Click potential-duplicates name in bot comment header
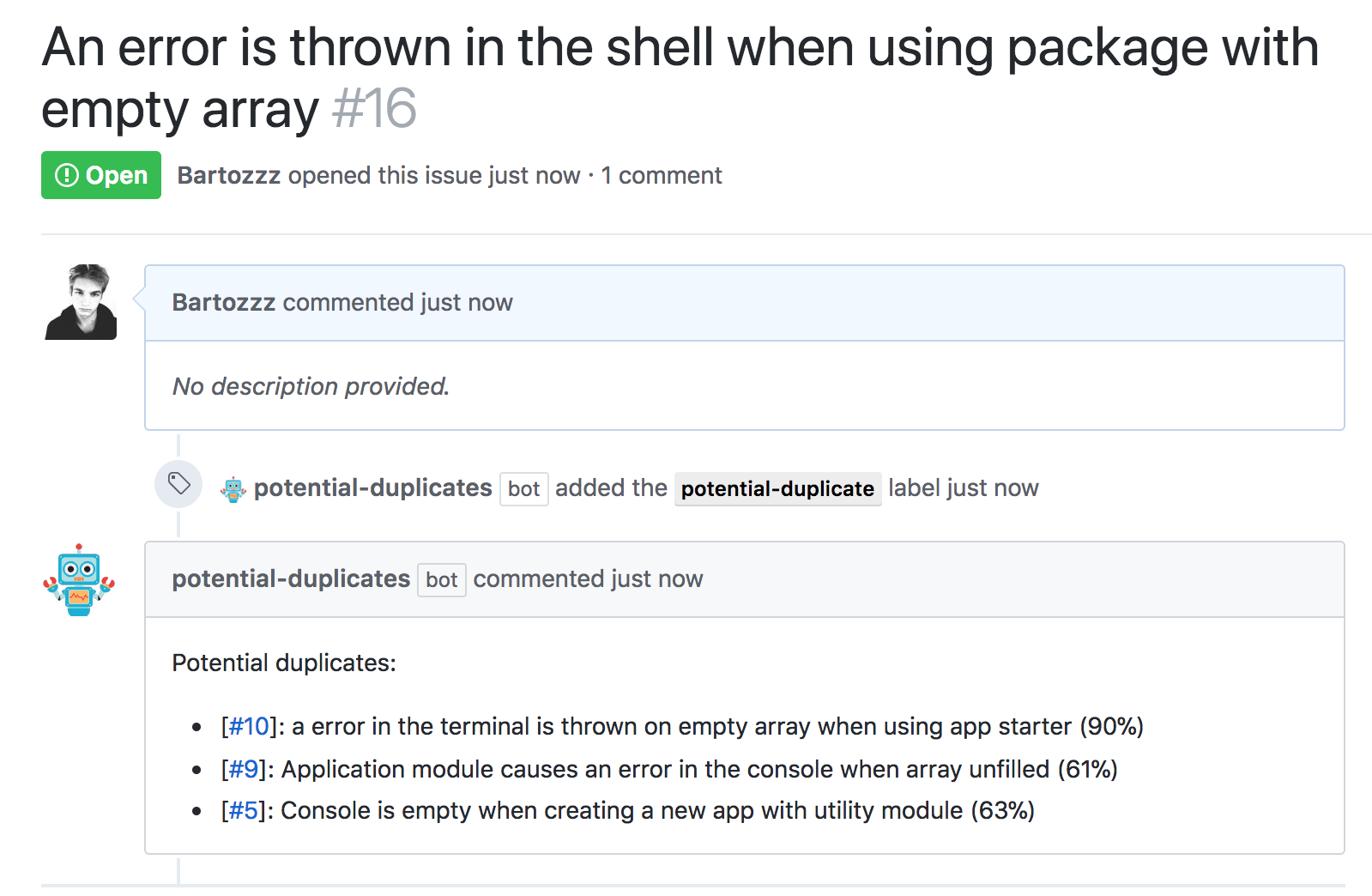 (x=291, y=579)
